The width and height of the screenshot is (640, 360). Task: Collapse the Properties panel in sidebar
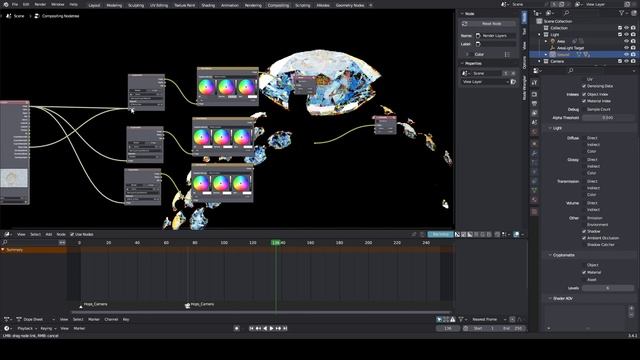tap(473, 63)
